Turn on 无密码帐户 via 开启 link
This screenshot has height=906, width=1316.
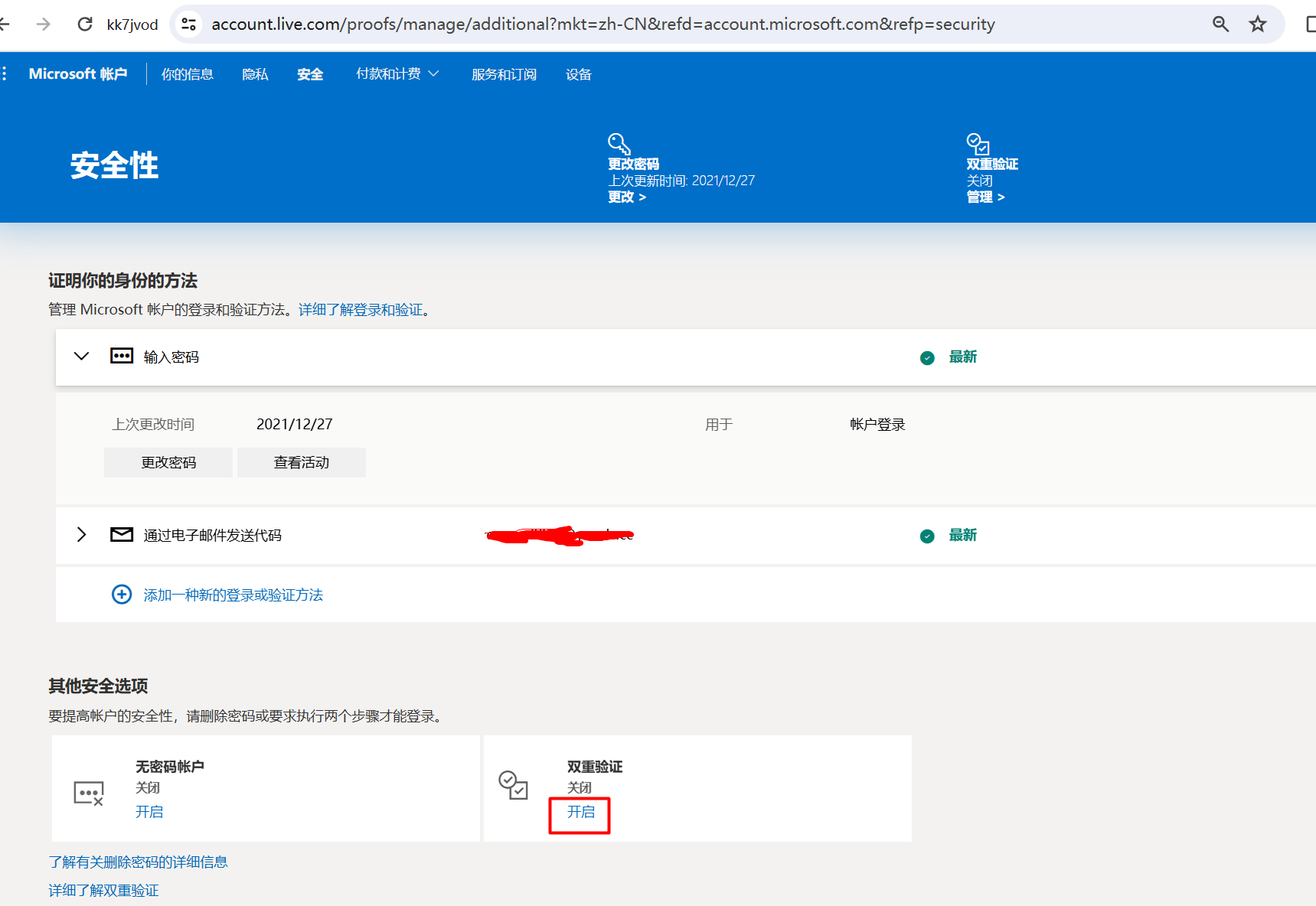pyautogui.click(x=149, y=812)
